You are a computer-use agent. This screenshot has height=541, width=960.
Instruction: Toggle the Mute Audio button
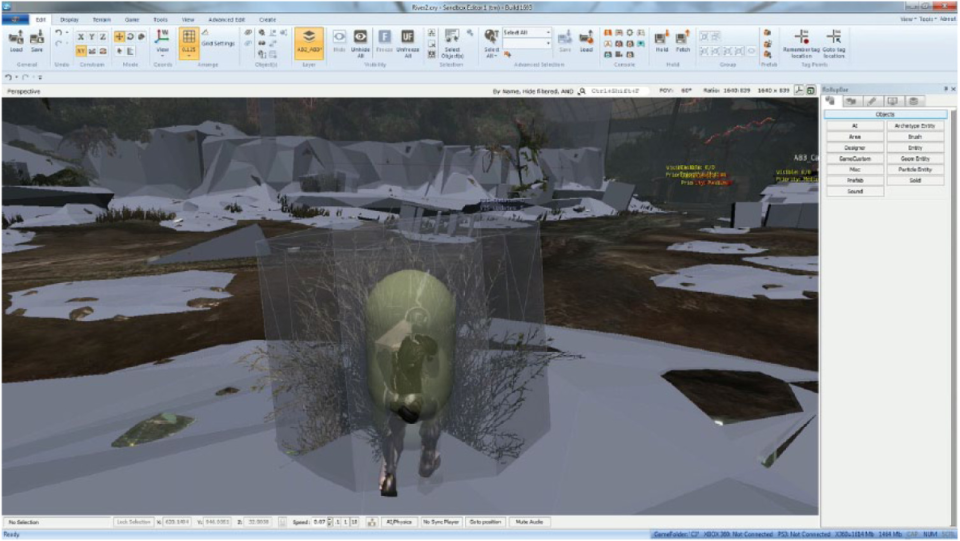tap(530, 522)
